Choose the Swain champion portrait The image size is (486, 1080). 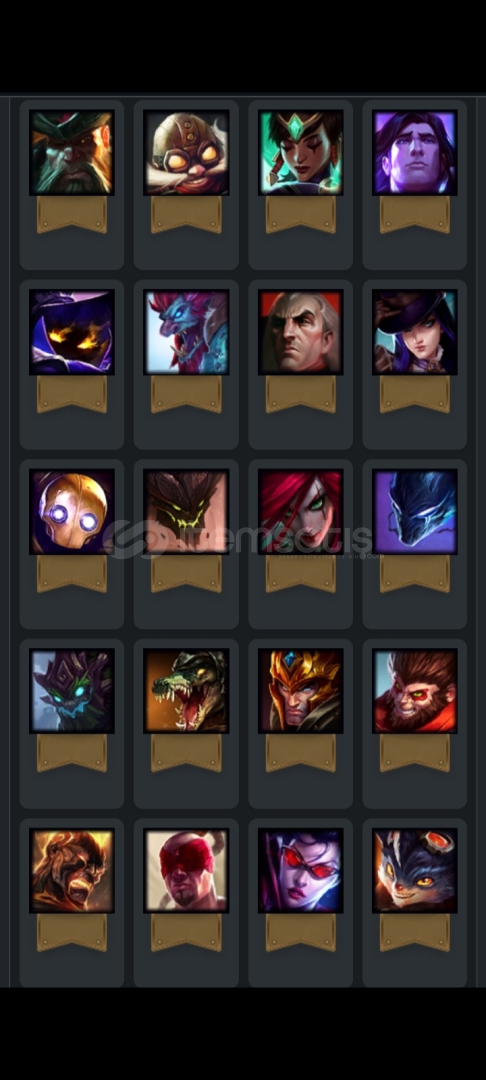[x=301, y=332]
